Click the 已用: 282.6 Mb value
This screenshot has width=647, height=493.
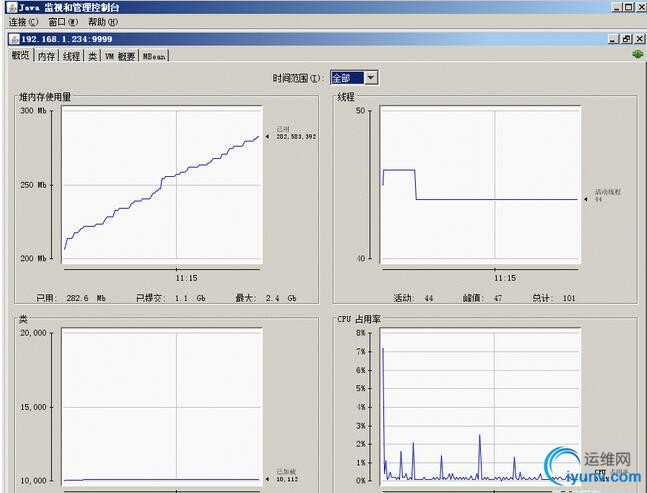(x=71, y=298)
